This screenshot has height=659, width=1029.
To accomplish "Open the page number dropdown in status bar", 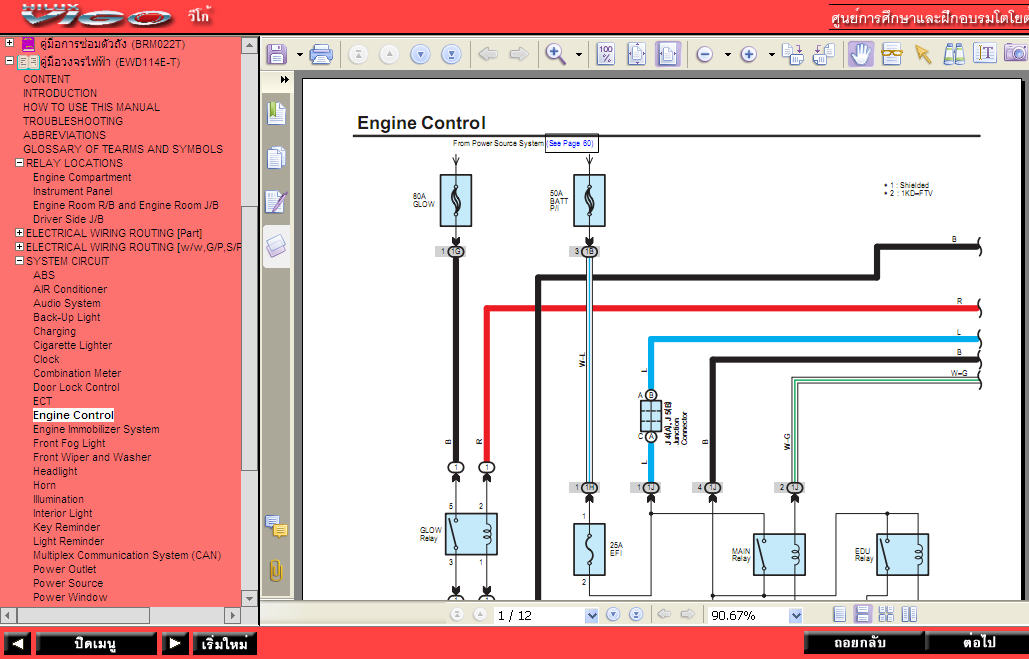I will [591, 615].
